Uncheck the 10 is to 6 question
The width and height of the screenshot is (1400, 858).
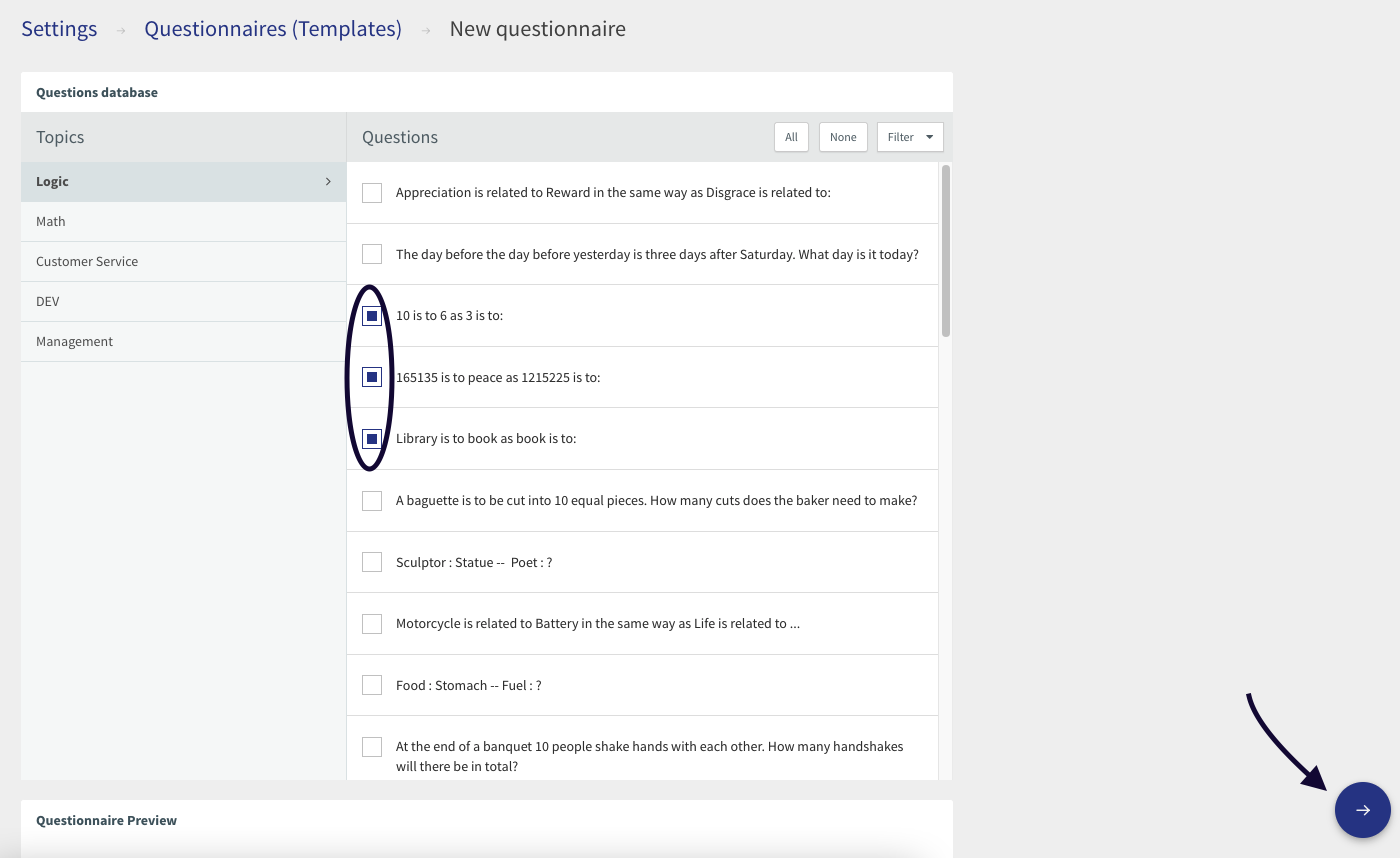[372, 316]
